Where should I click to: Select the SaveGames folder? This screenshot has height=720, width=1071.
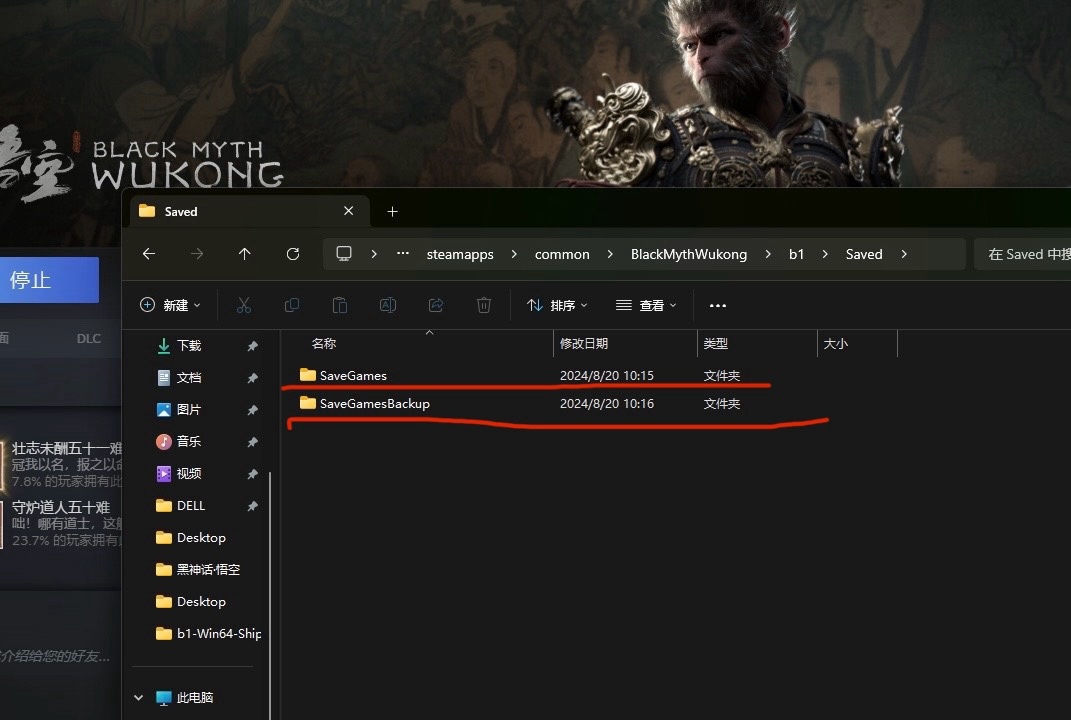click(352, 376)
